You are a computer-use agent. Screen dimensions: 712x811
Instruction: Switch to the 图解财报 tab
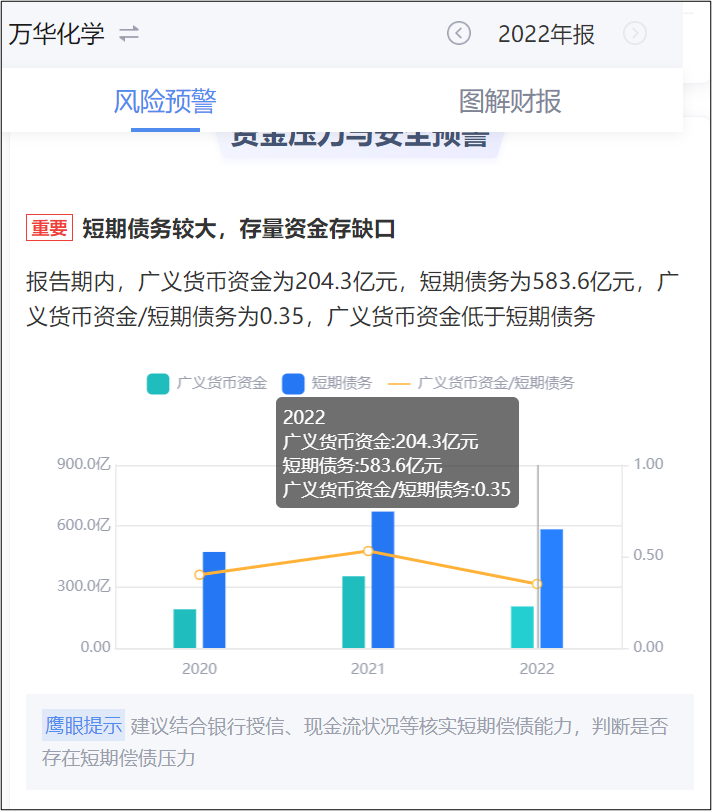click(x=510, y=101)
